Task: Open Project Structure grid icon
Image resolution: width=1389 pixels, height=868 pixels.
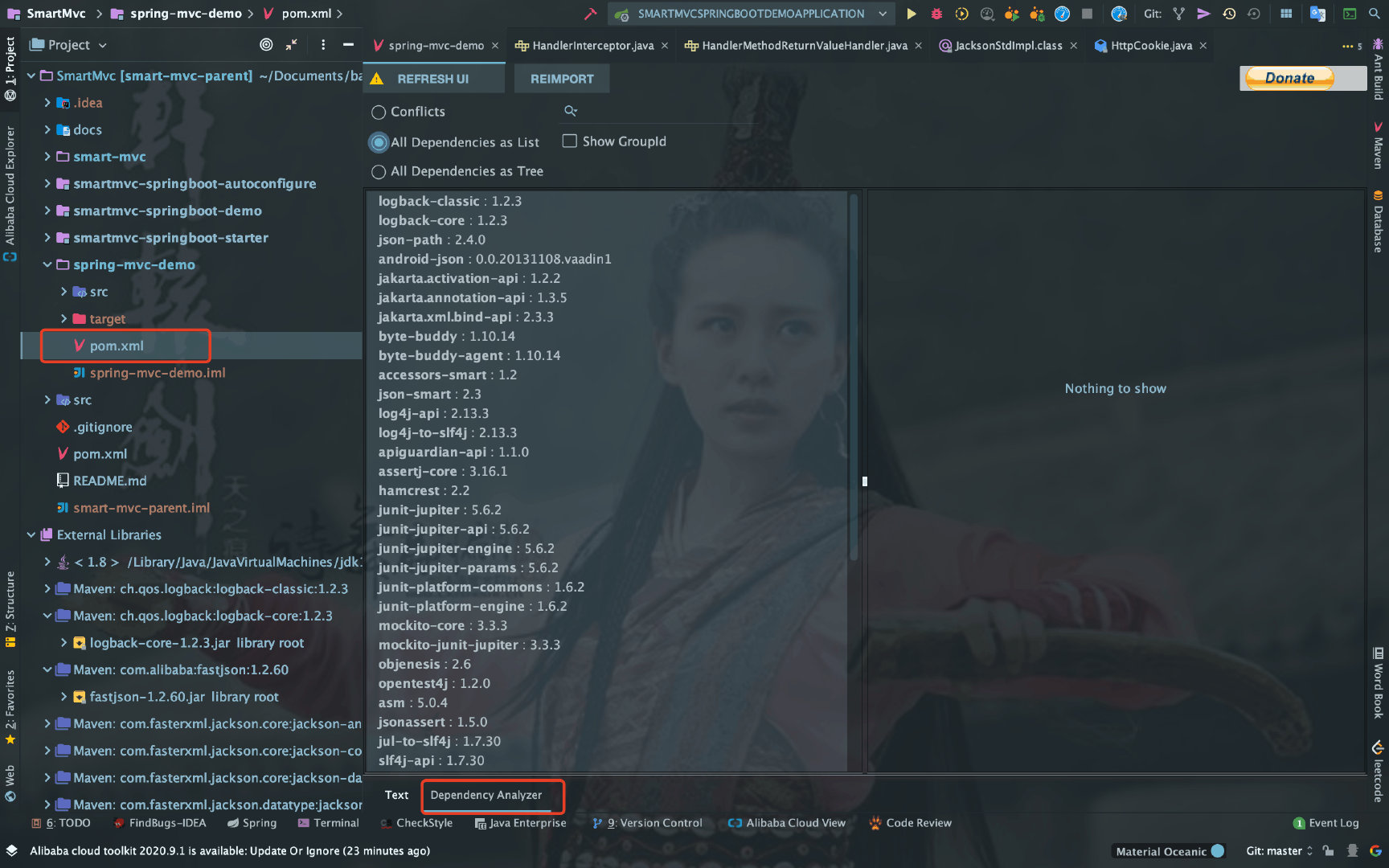Action: pyautogui.click(x=1286, y=14)
